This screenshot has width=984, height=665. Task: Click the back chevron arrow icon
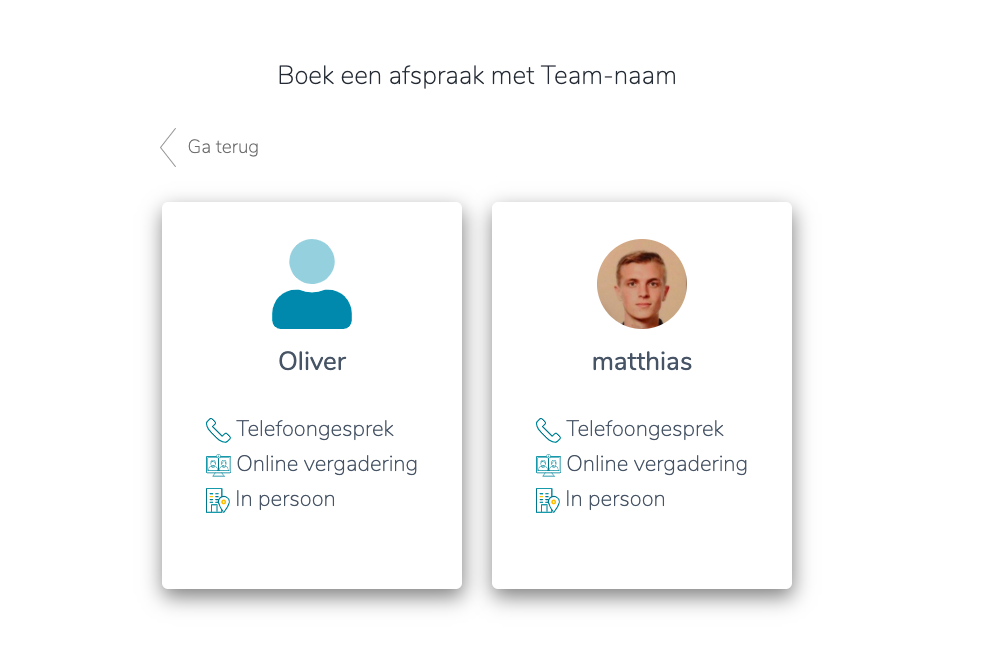coord(168,147)
